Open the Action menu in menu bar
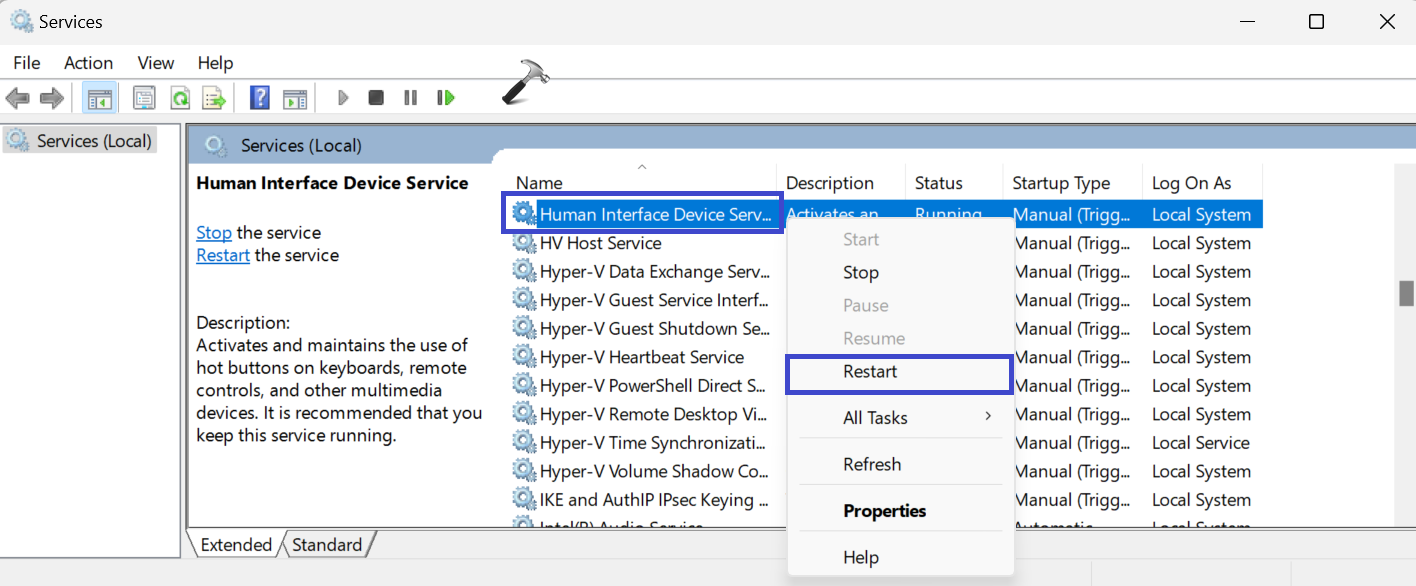This screenshot has height=586, width=1416. [88, 63]
